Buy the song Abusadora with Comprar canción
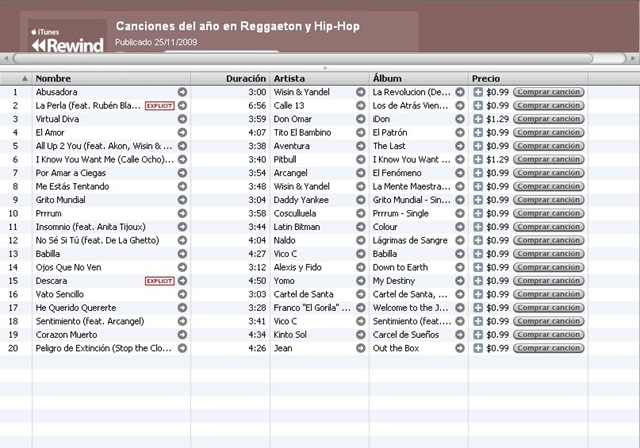The height and width of the screenshot is (448, 640). coord(549,92)
